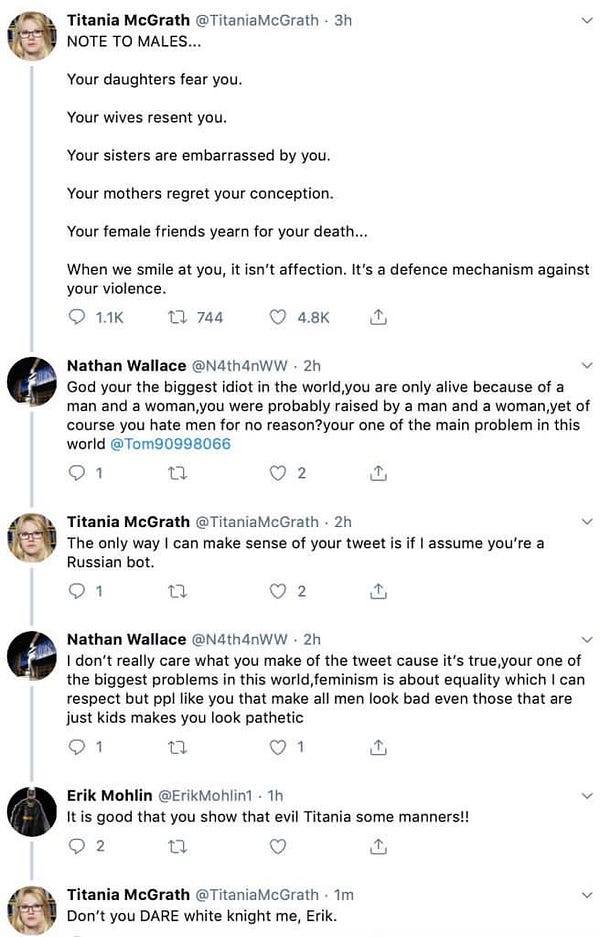
Task: View Nathan Wallace's profile picture on first reply
Action: [x=31, y=381]
